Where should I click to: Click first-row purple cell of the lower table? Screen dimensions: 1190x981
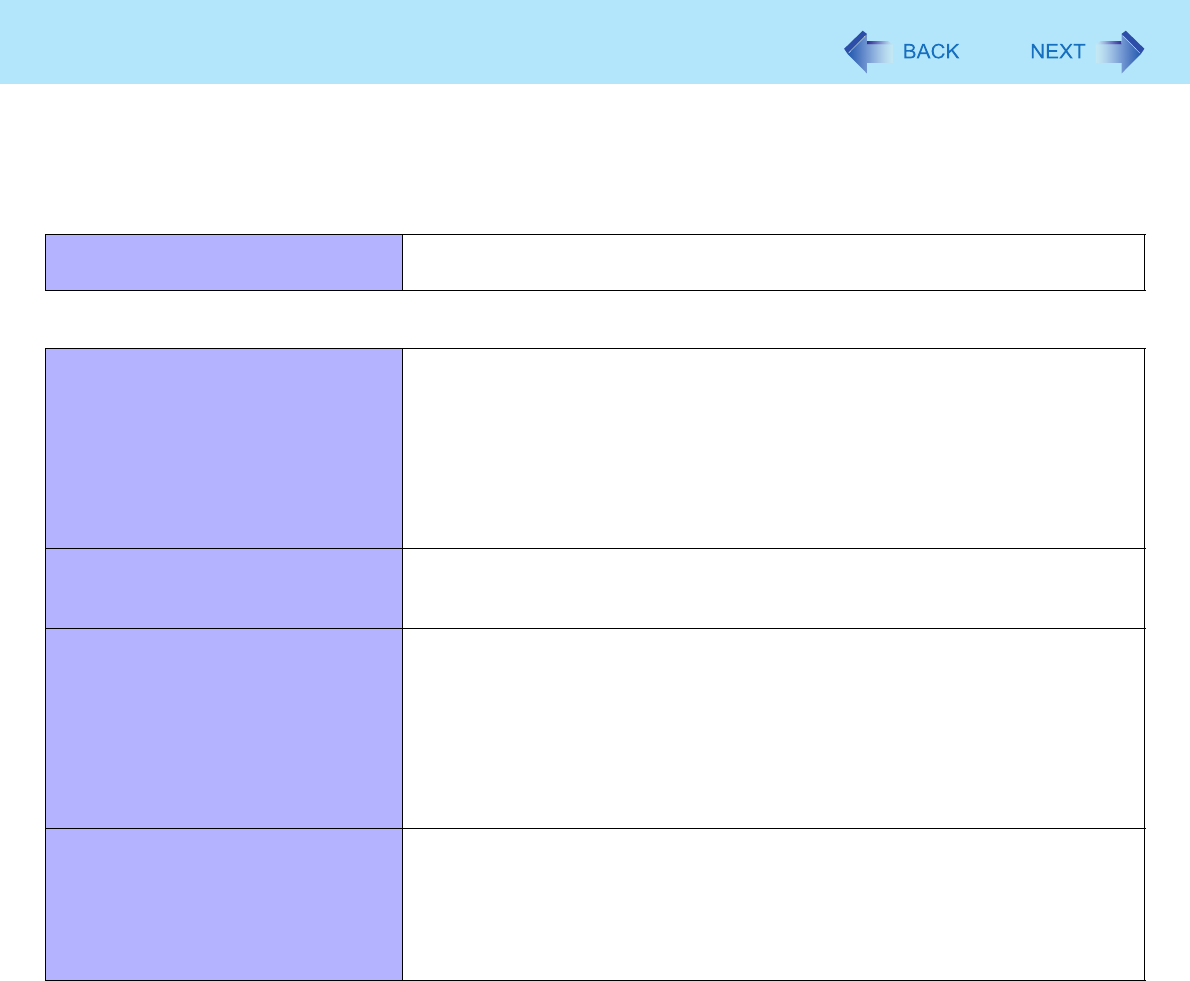click(x=224, y=448)
